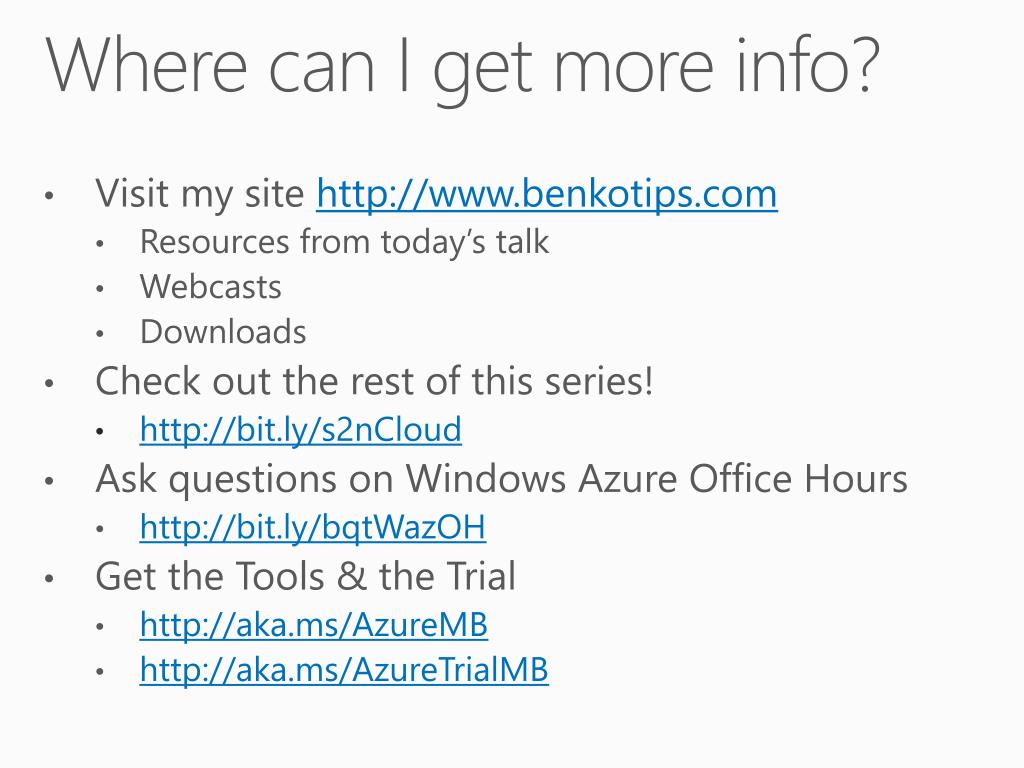Visit the http://aka.ms/AzureTrialMB link
Viewport: 1024px width, 768px height.
pyautogui.click(x=344, y=670)
